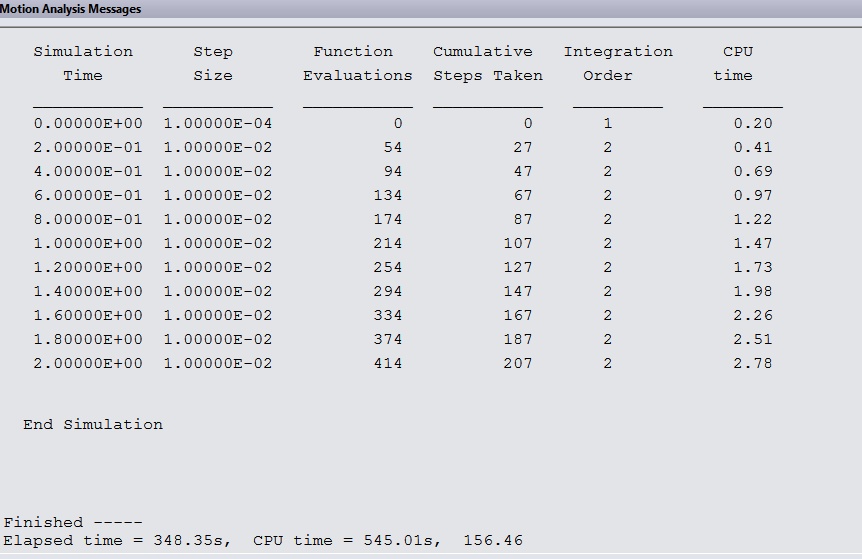
Task: Select the 1.00000E-04 step size value
Action: (218, 123)
